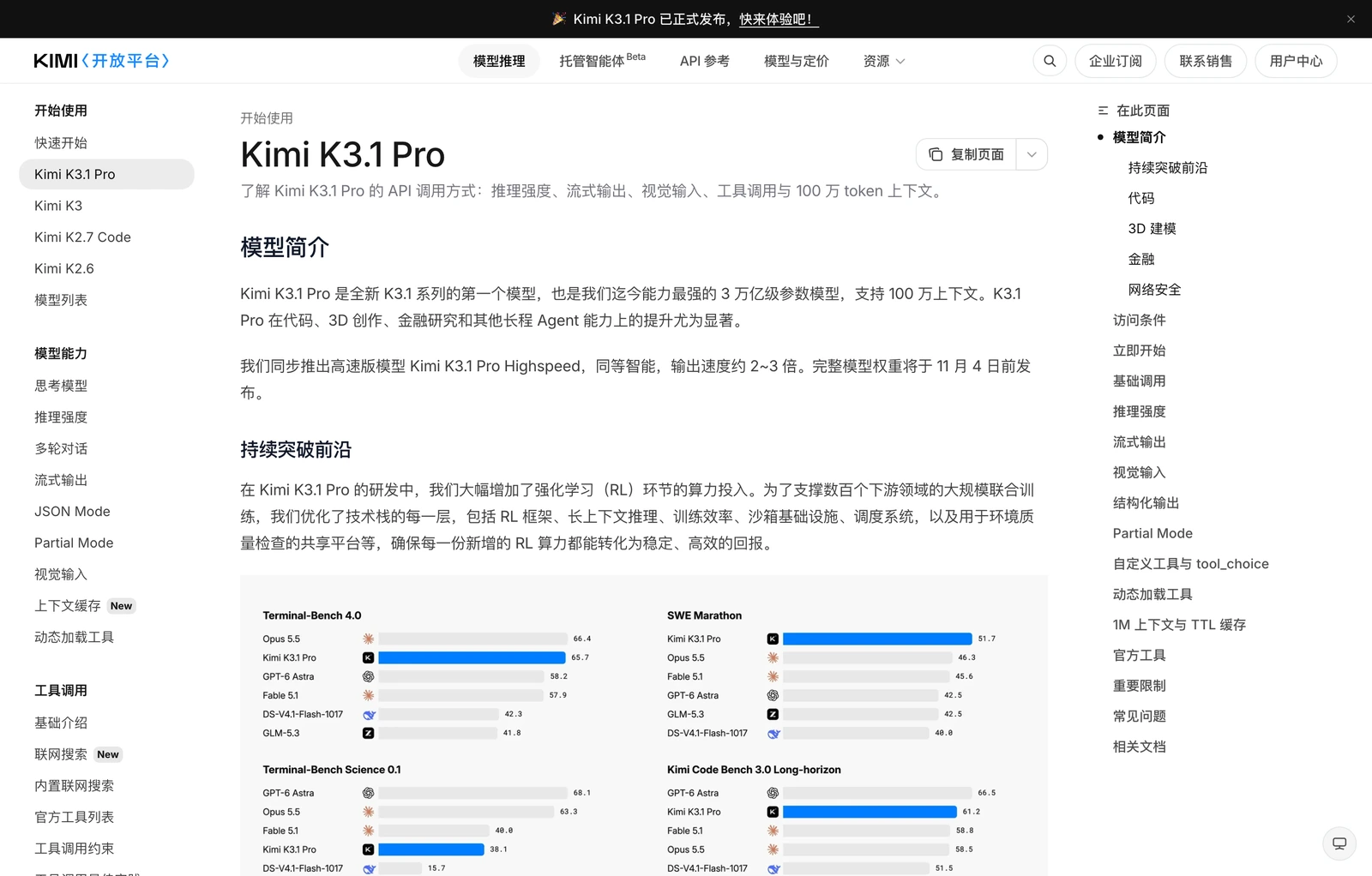1372x876 pixels.
Task: Click the DeepSeek whale icon beside DS-V4.1-Flash-1017 in Terminal-Bench 4.0
Action: pyautogui.click(x=369, y=714)
